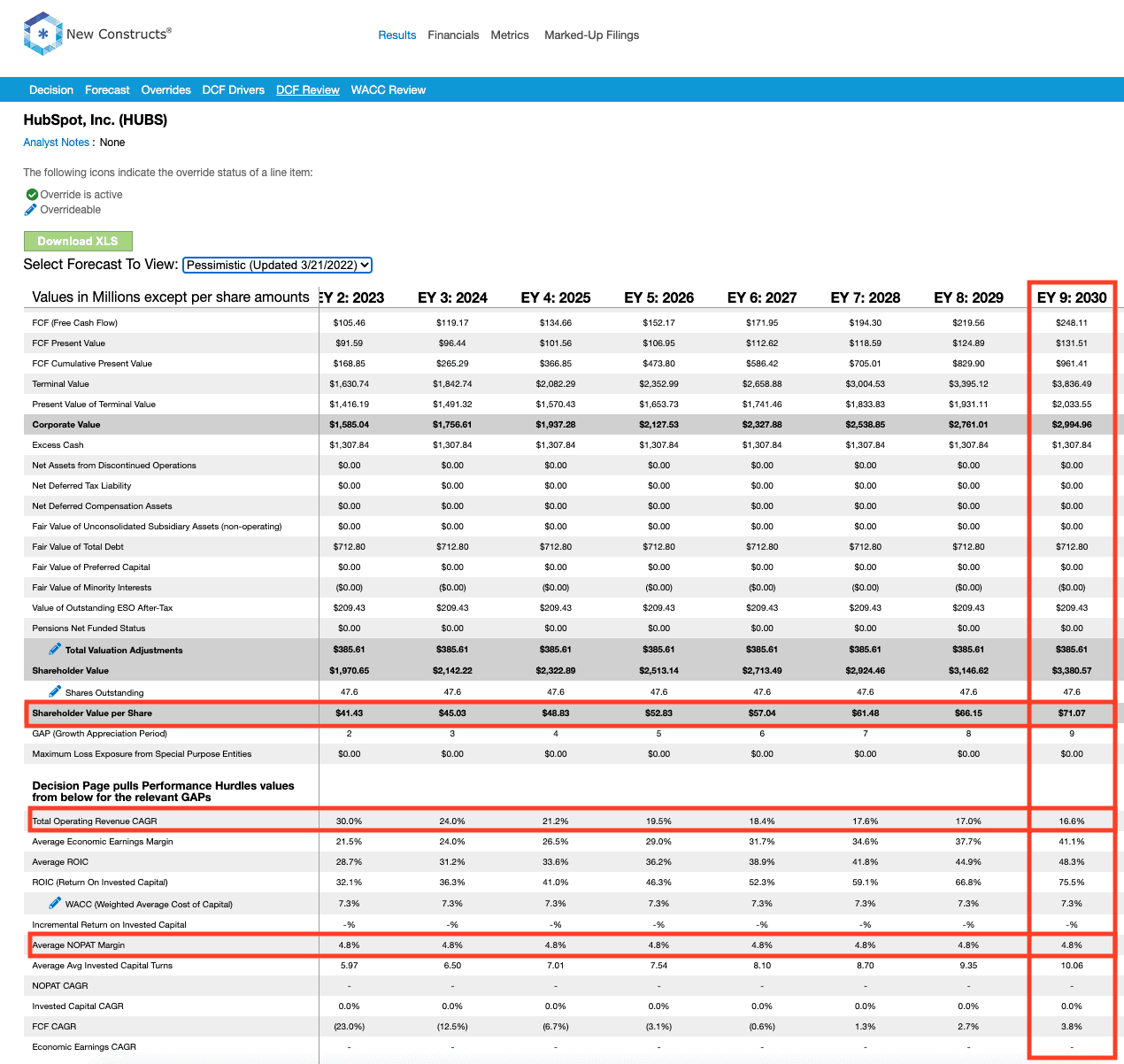Click the $71.07 shareholder value per share cell
Image resolution: width=1124 pixels, height=1064 pixels.
click(x=1072, y=713)
